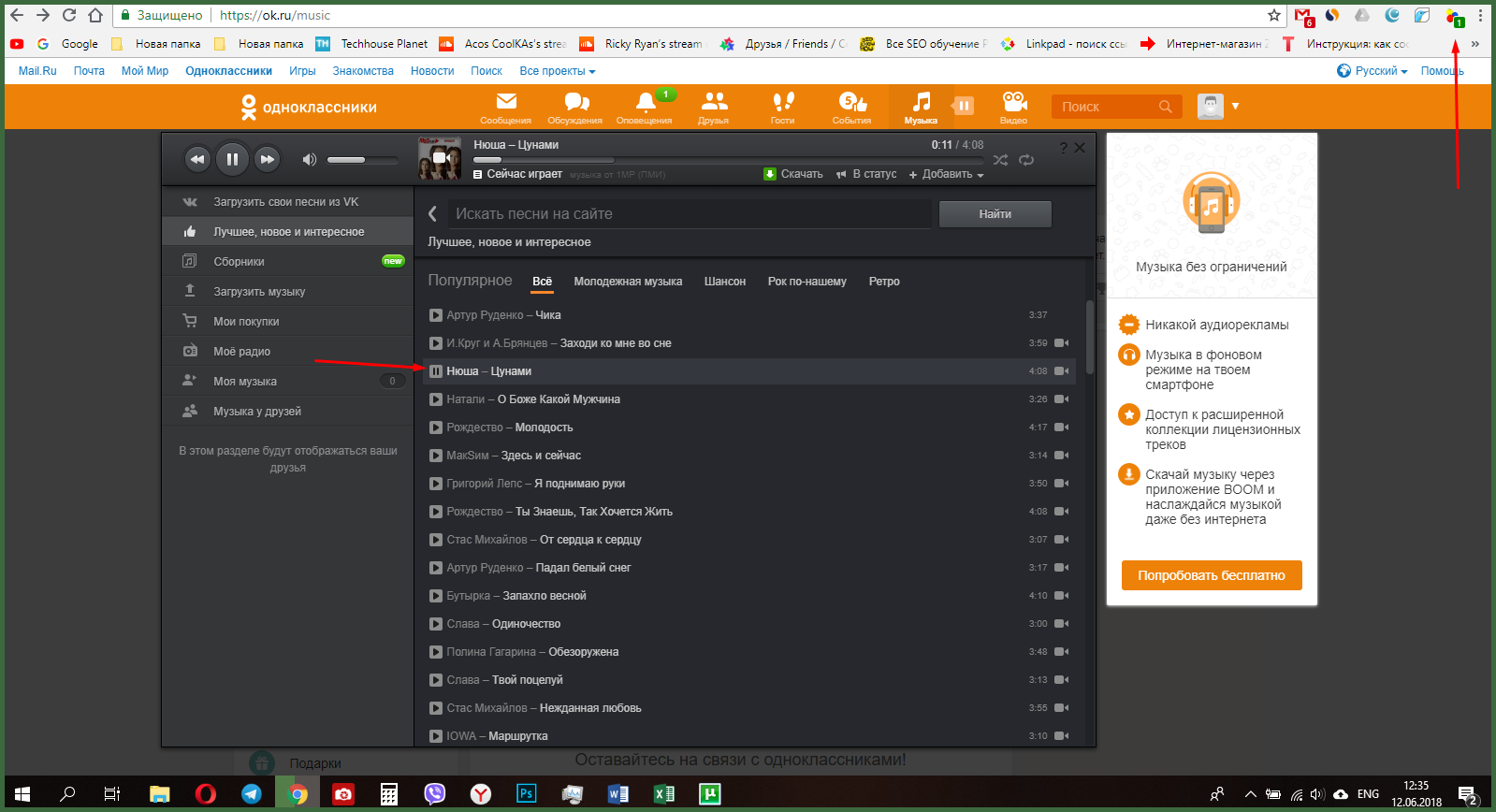Skip to the previous track

coord(196,159)
